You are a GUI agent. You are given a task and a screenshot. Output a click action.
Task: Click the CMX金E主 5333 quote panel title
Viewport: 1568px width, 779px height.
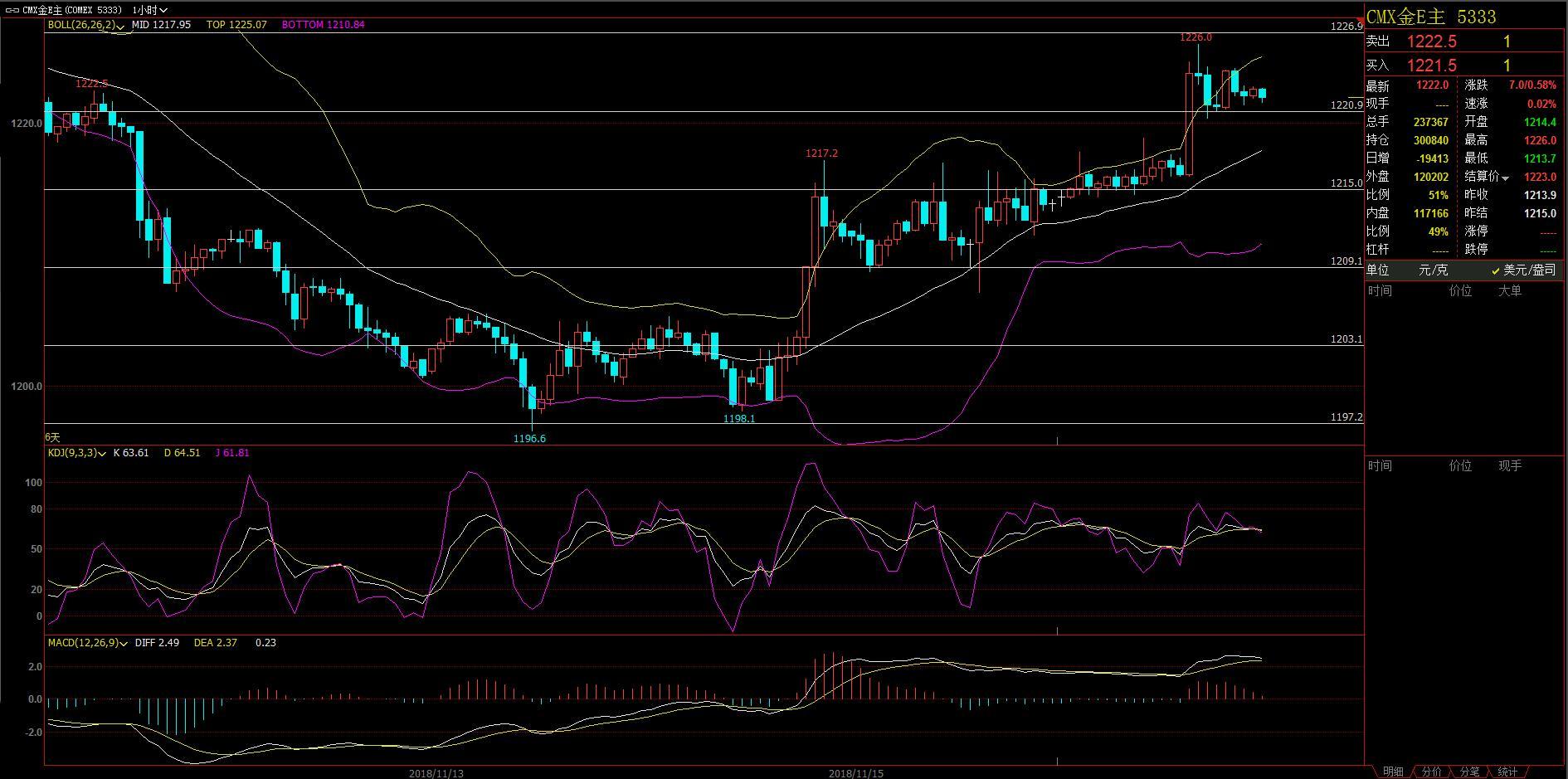click(x=1431, y=17)
